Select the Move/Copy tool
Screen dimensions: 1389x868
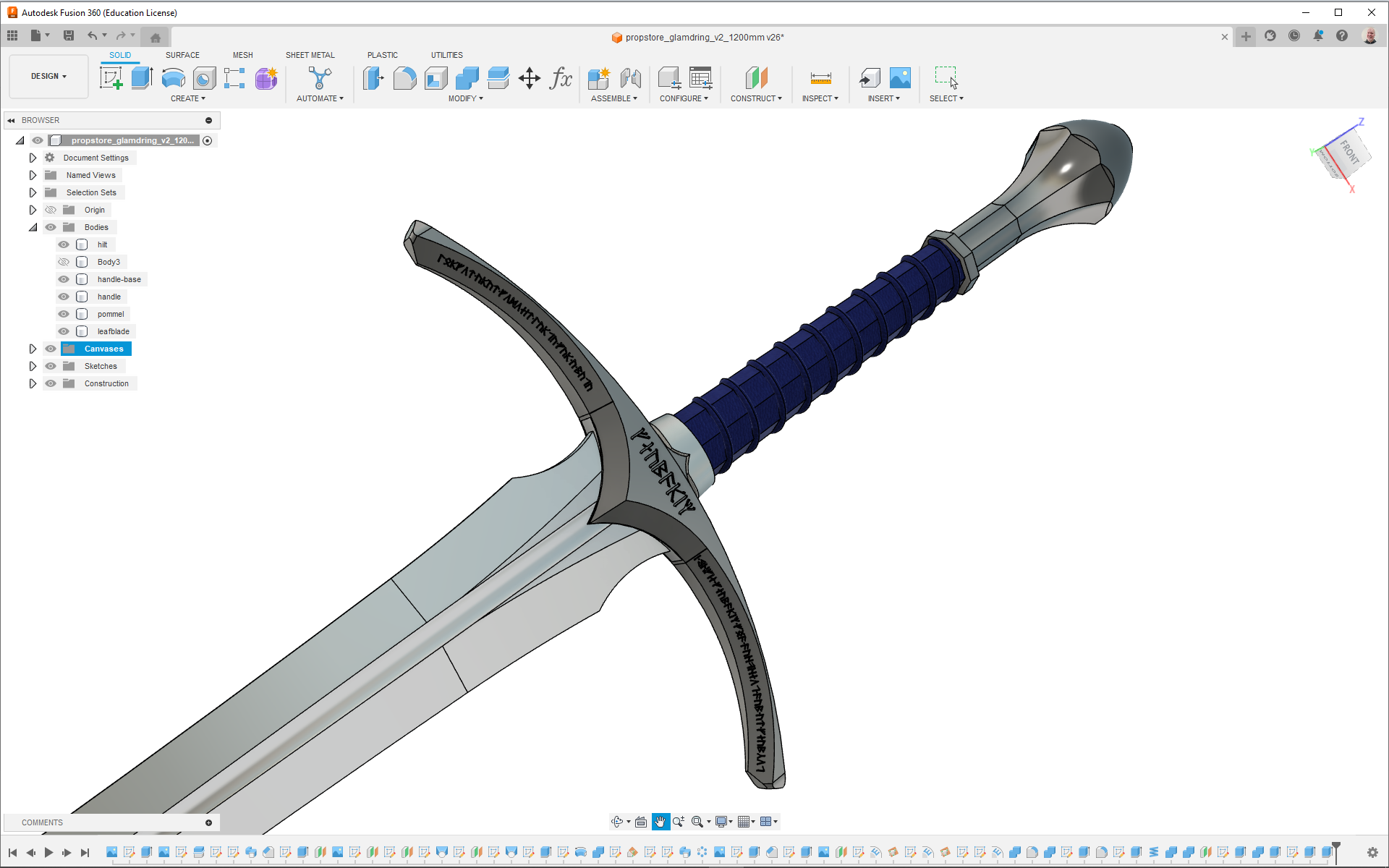[x=529, y=78]
